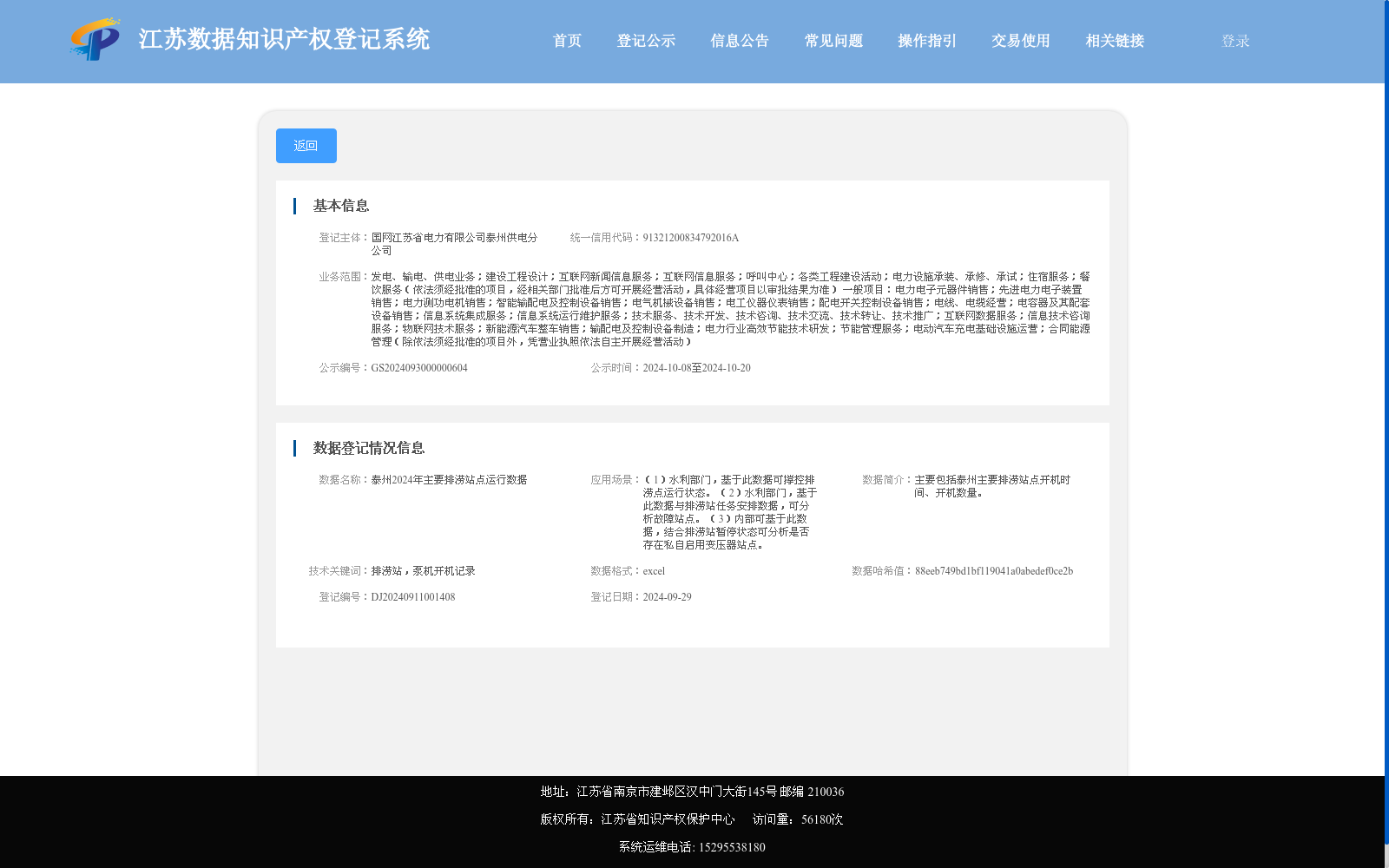The height and width of the screenshot is (868, 1389).
Task: Open the 操作指引 guide
Action: [925, 40]
